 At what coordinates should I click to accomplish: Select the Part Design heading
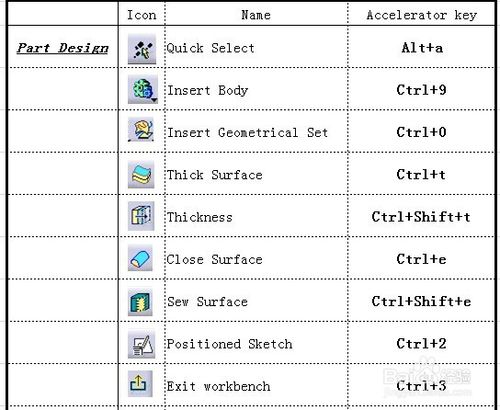pyautogui.click(x=63, y=48)
